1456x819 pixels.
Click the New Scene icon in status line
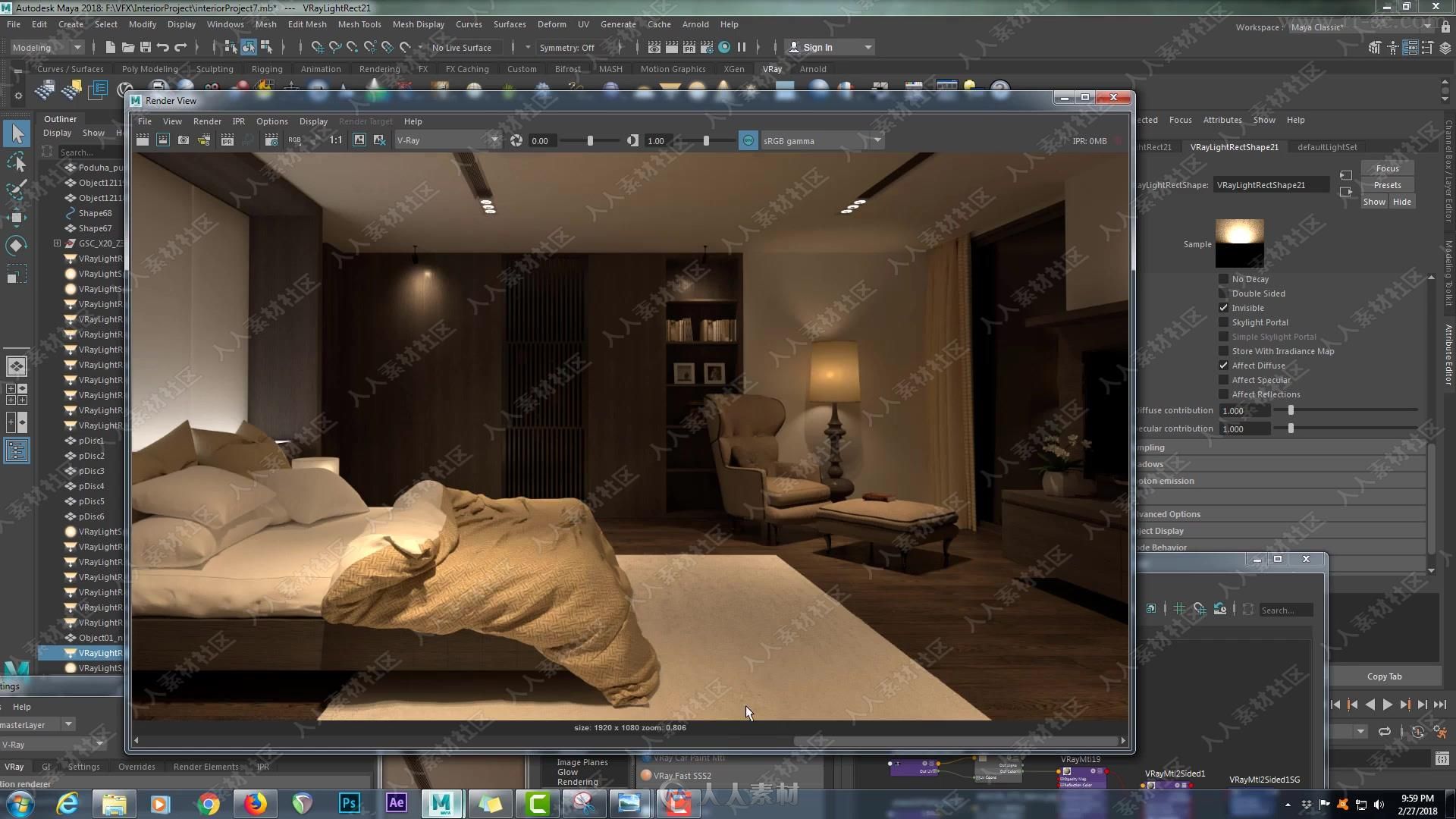pos(110,47)
